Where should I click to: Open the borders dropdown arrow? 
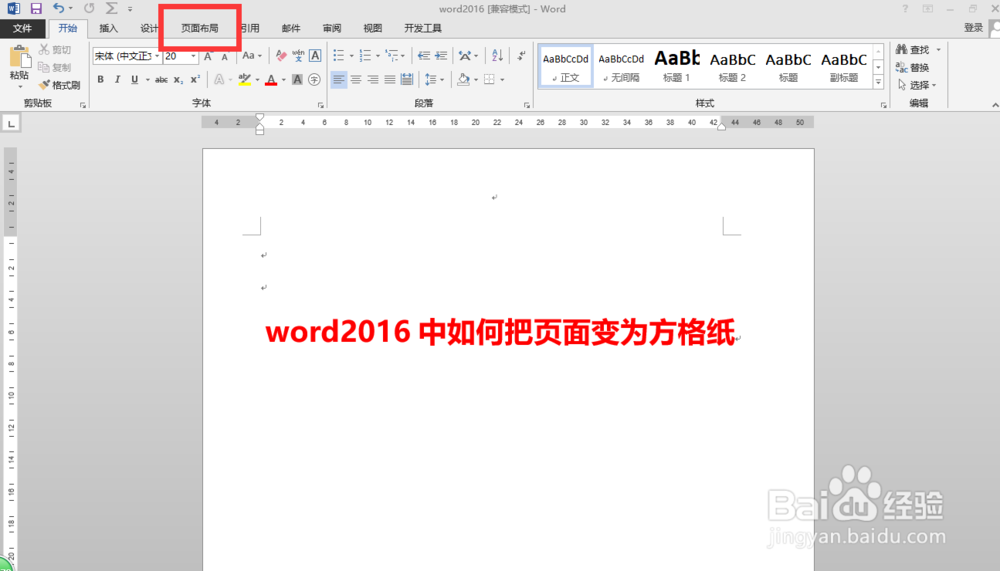pos(503,80)
